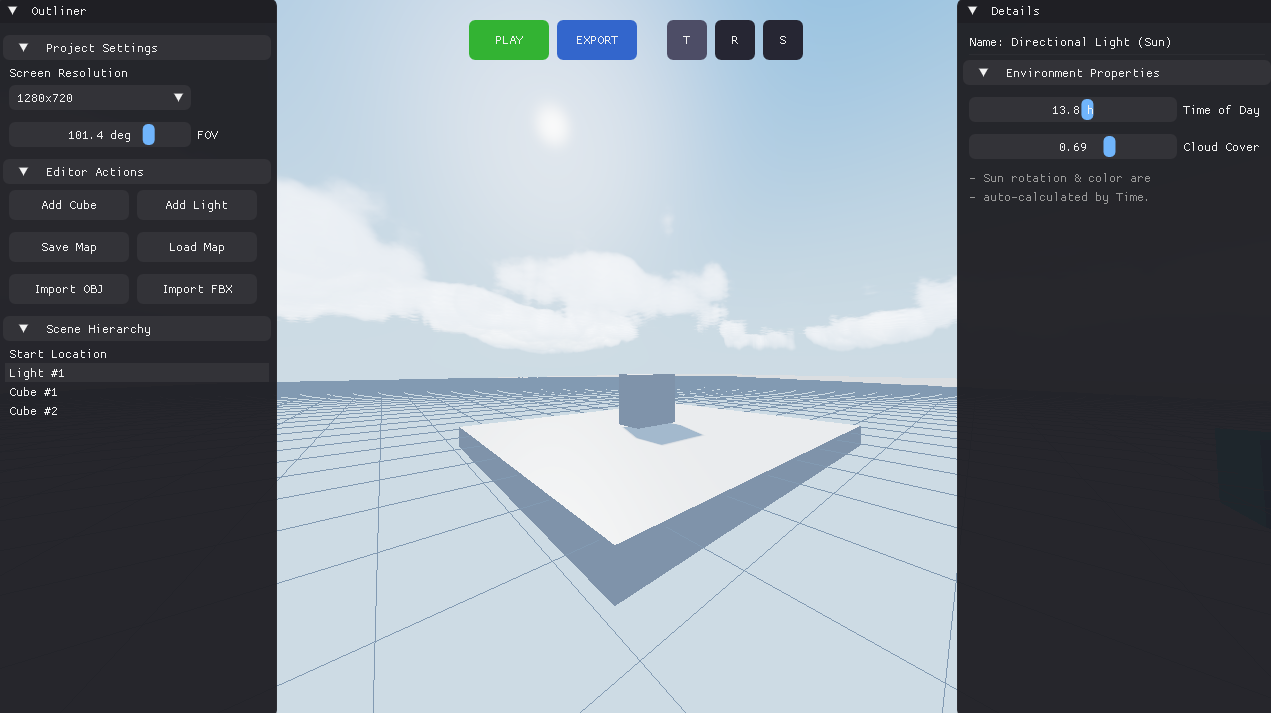Save the current map
The image size is (1271, 713).
point(68,246)
